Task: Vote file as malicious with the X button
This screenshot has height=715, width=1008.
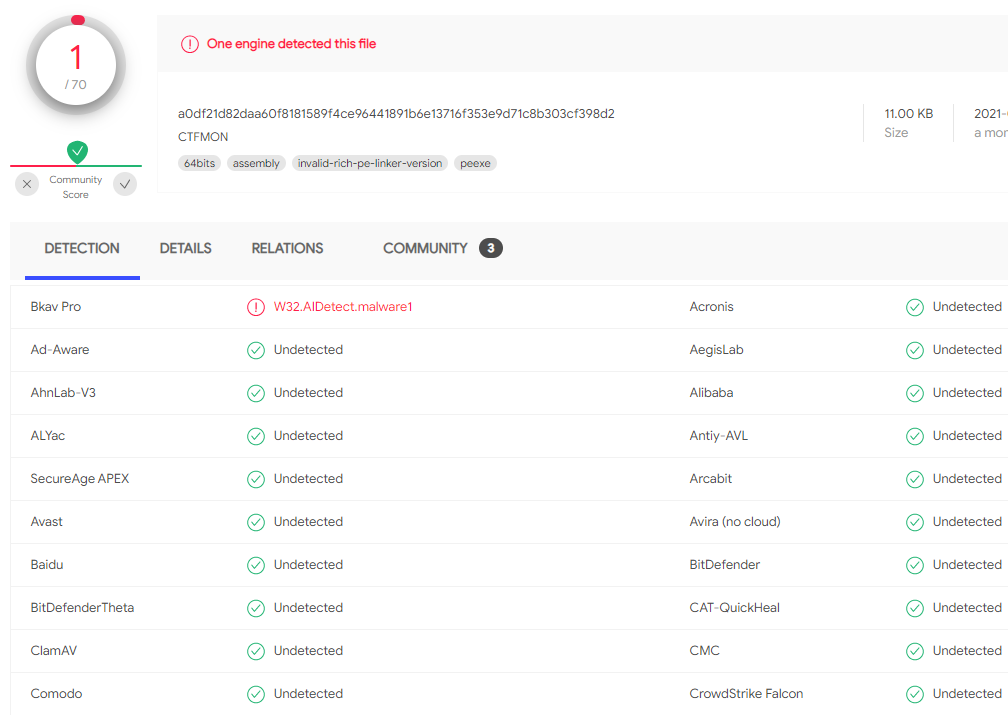Action: pyautogui.click(x=27, y=185)
